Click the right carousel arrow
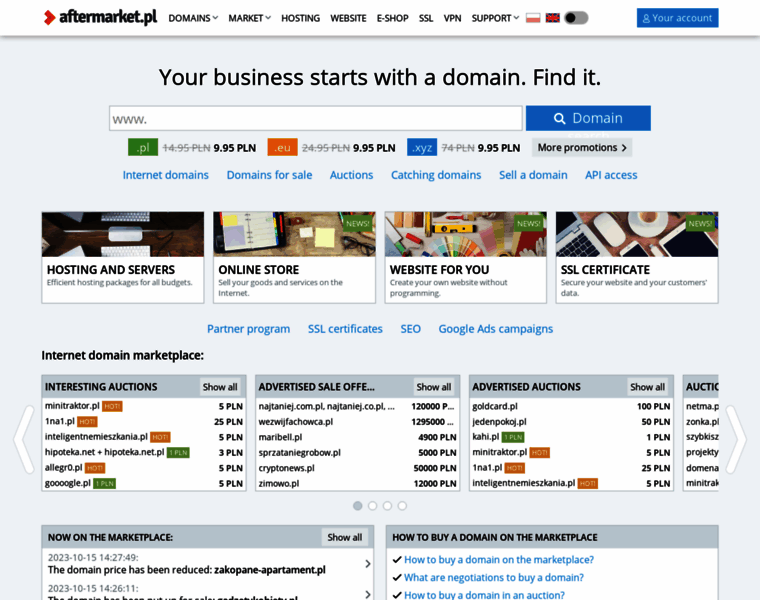 (736, 439)
